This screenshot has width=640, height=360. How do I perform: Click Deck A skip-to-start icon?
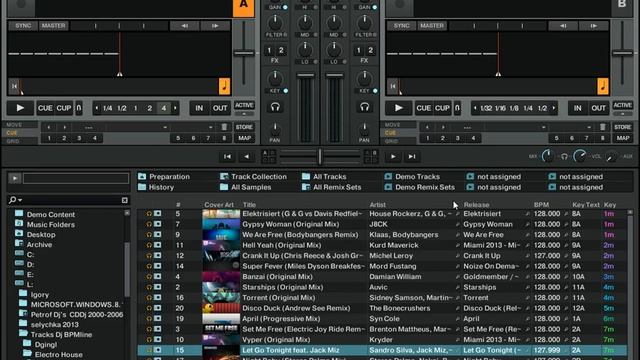[14, 86]
